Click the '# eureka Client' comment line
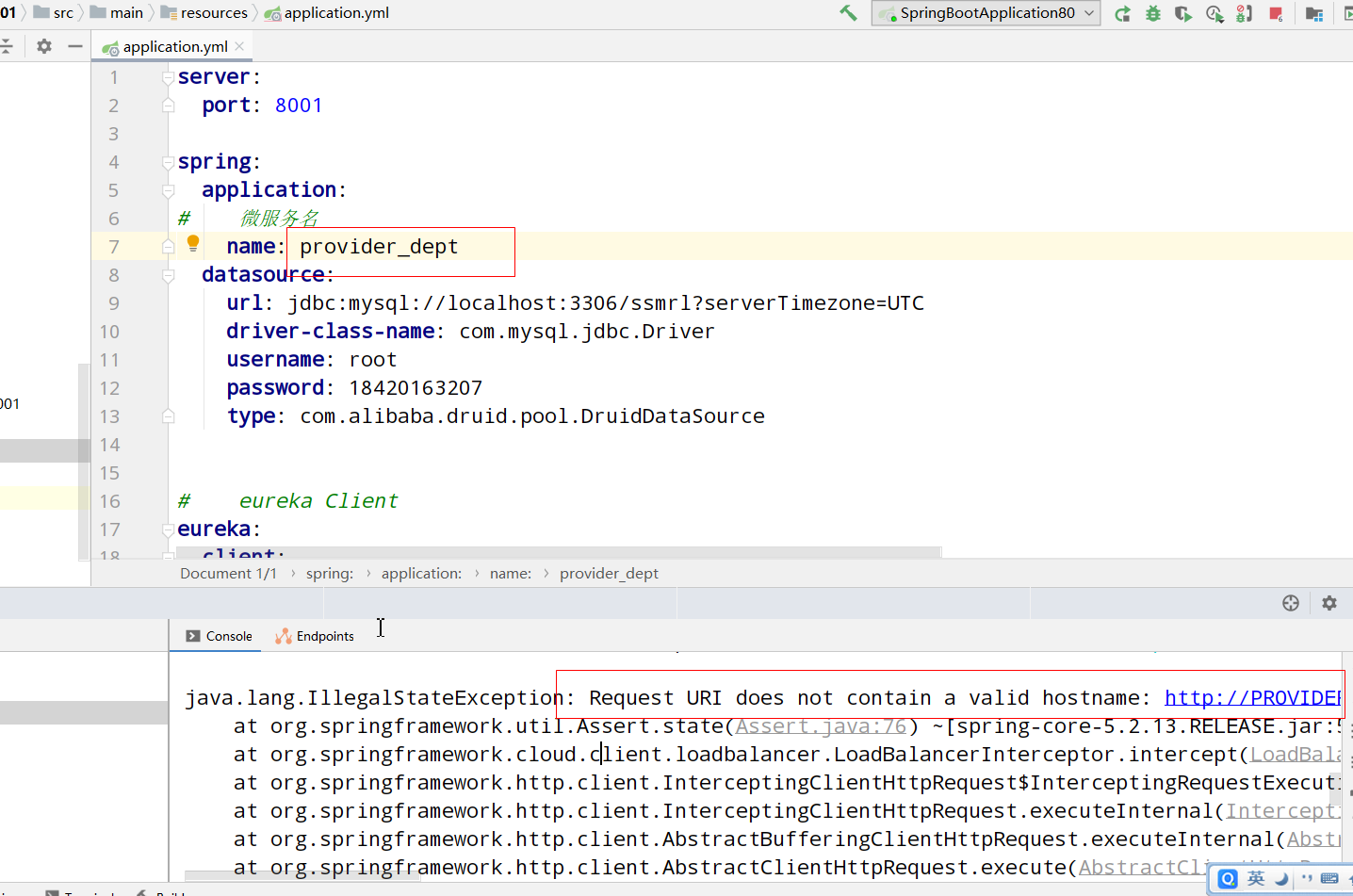1353x896 pixels. pyautogui.click(x=288, y=501)
